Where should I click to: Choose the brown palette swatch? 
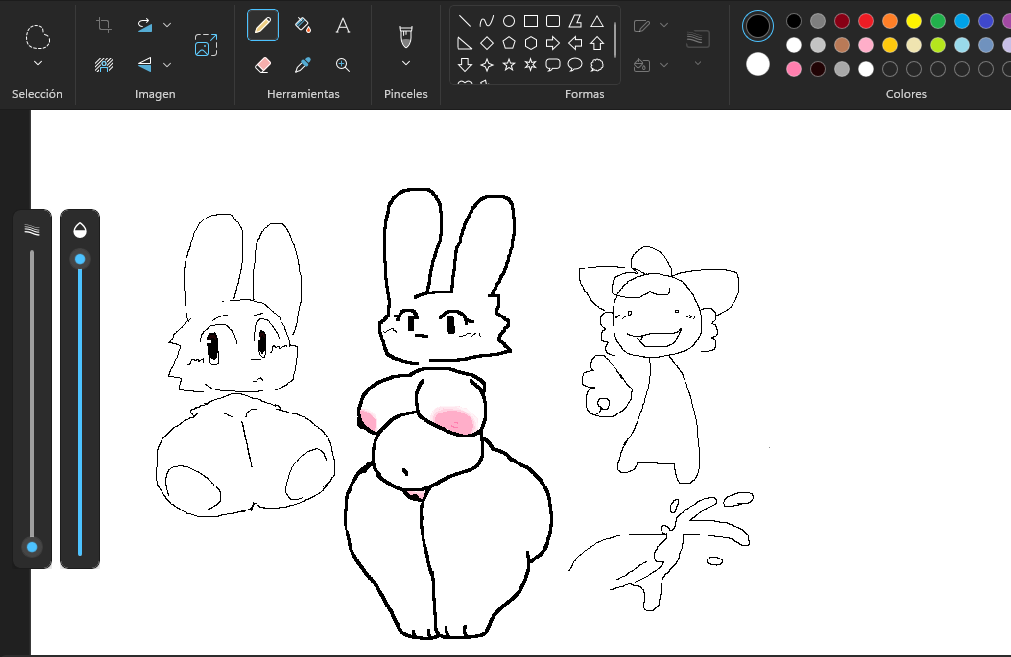click(841, 45)
